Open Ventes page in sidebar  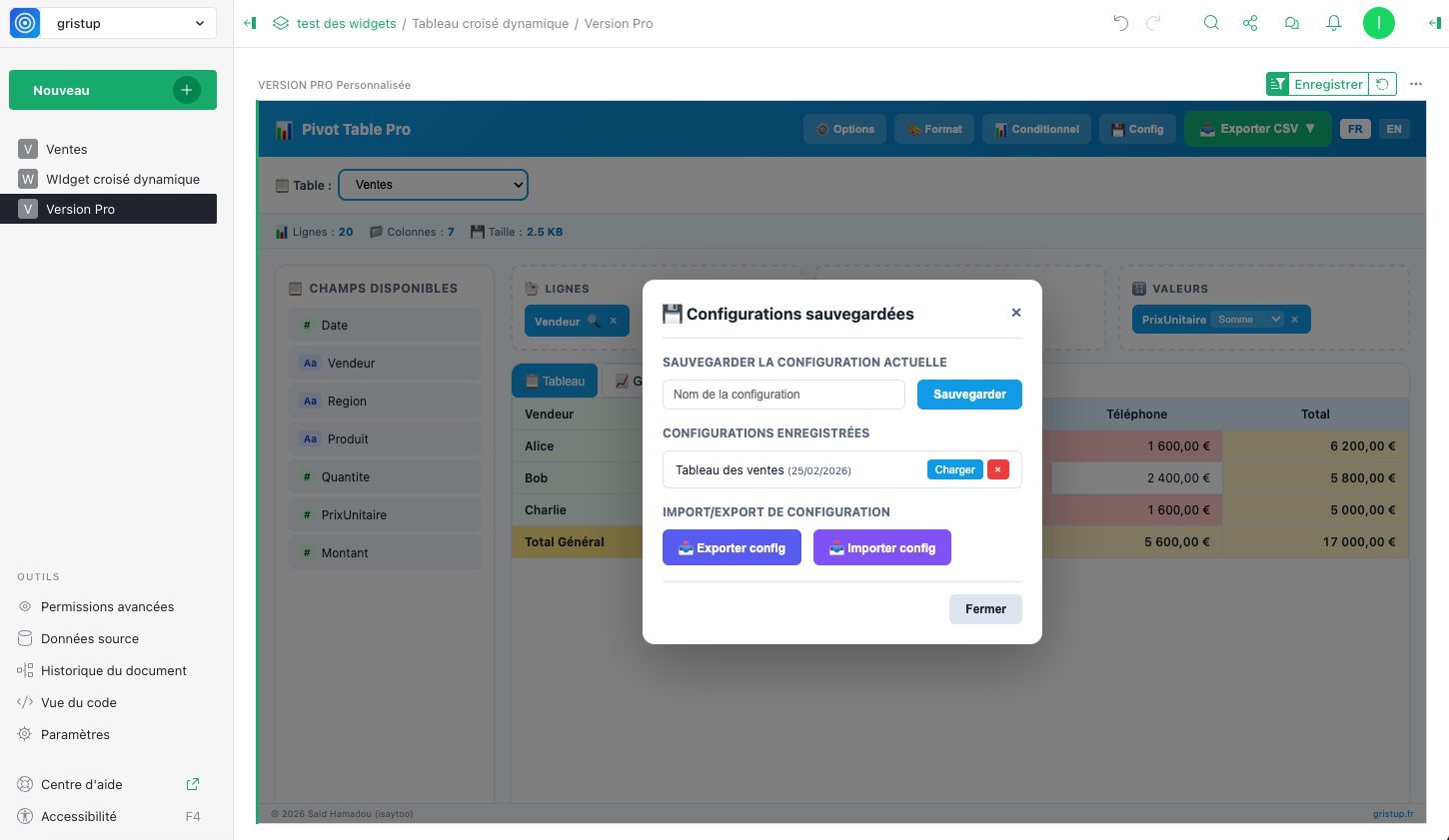tap(67, 149)
